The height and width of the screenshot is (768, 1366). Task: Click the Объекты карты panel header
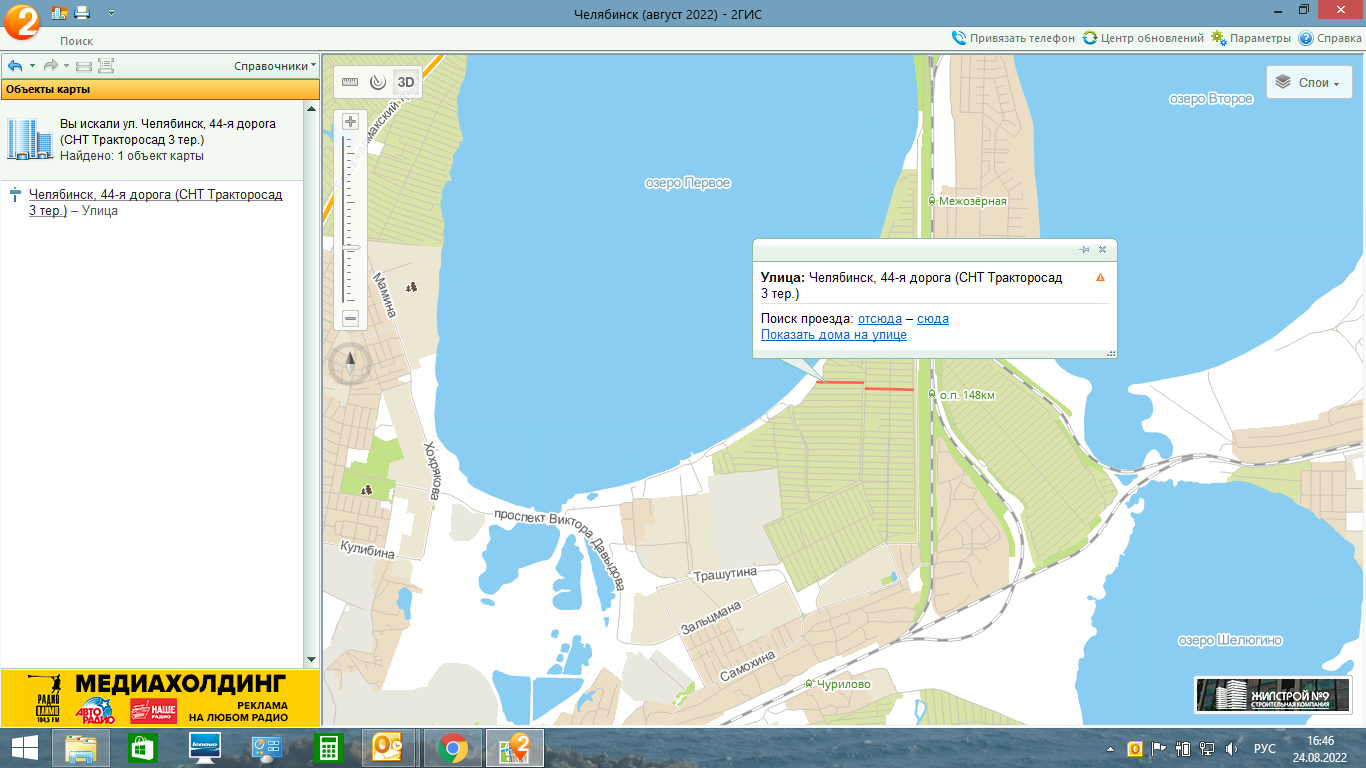(160, 89)
